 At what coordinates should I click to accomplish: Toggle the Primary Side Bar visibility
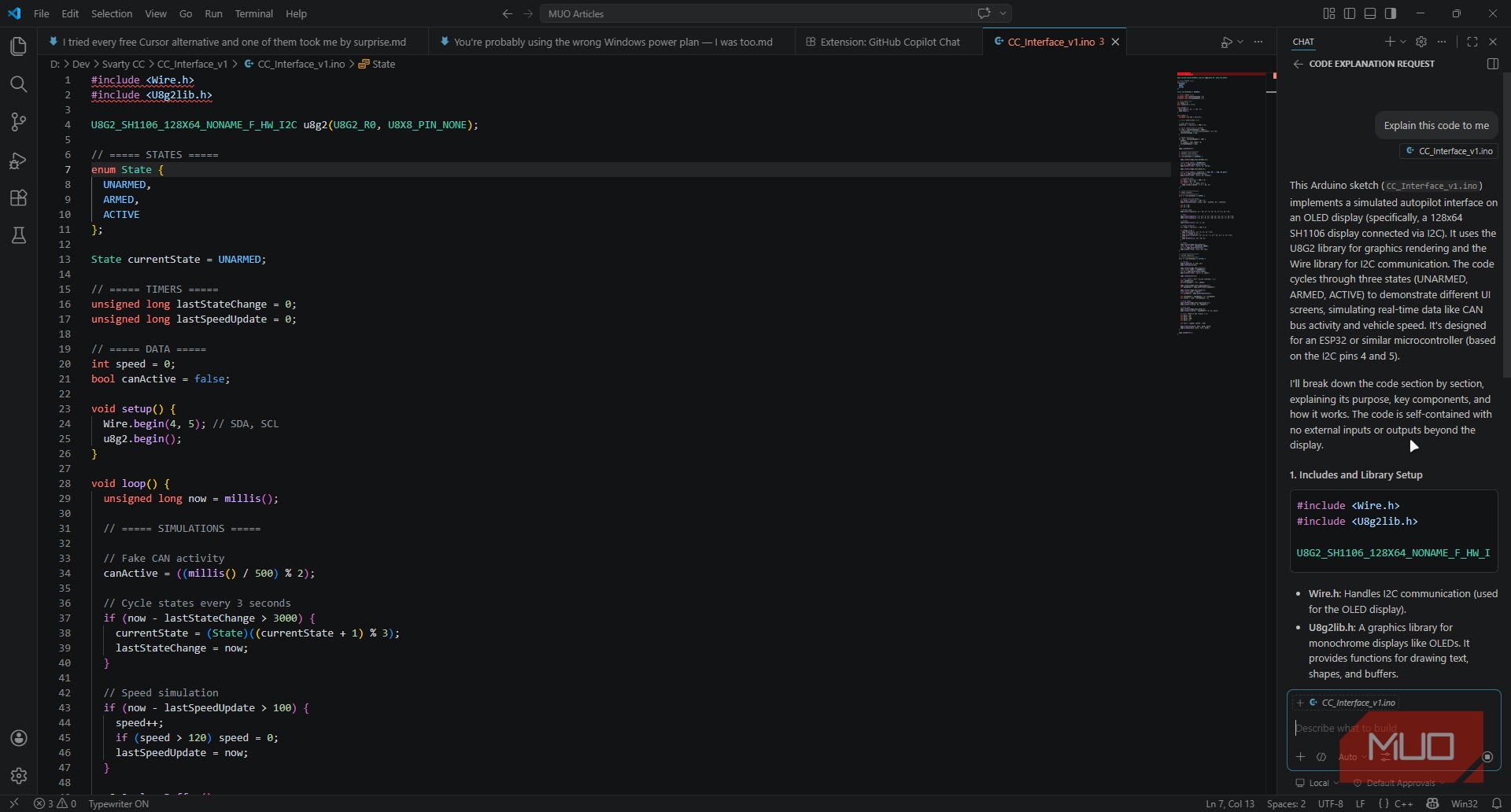(x=1350, y=13)
